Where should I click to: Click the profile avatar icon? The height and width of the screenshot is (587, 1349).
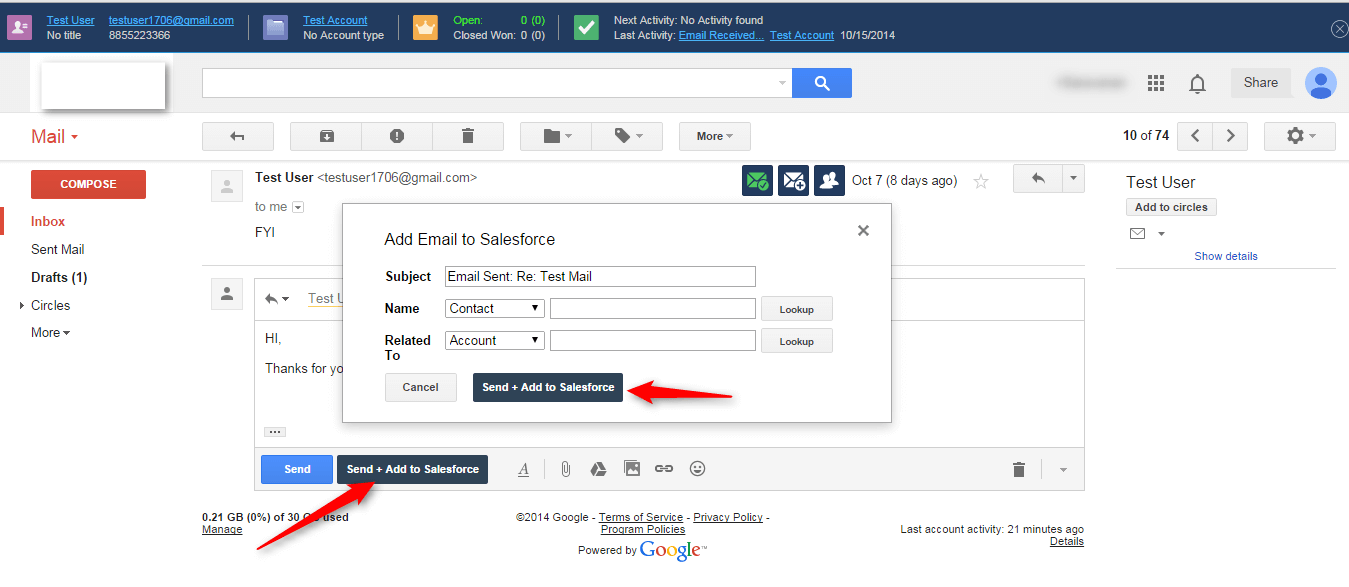(x=1321, y=83)
